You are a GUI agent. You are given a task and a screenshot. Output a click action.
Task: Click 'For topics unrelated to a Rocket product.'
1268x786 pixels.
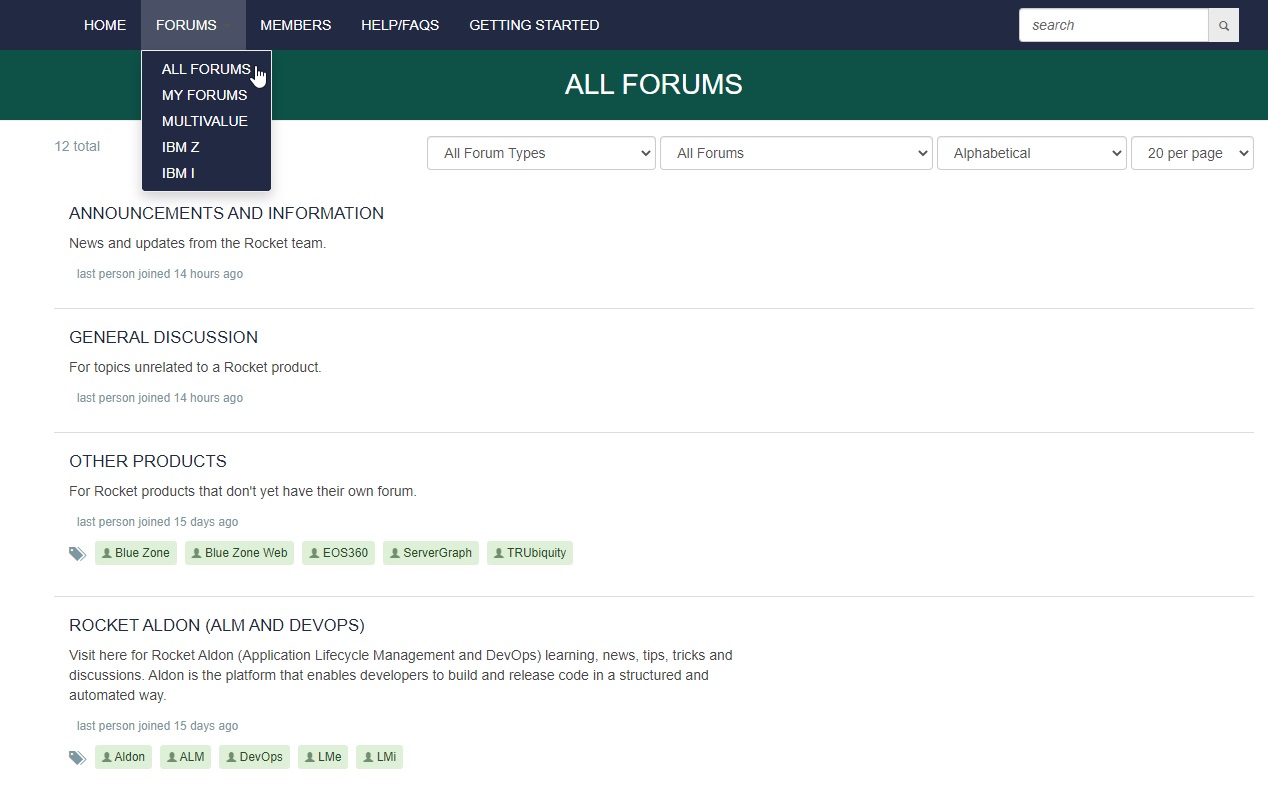195,367
